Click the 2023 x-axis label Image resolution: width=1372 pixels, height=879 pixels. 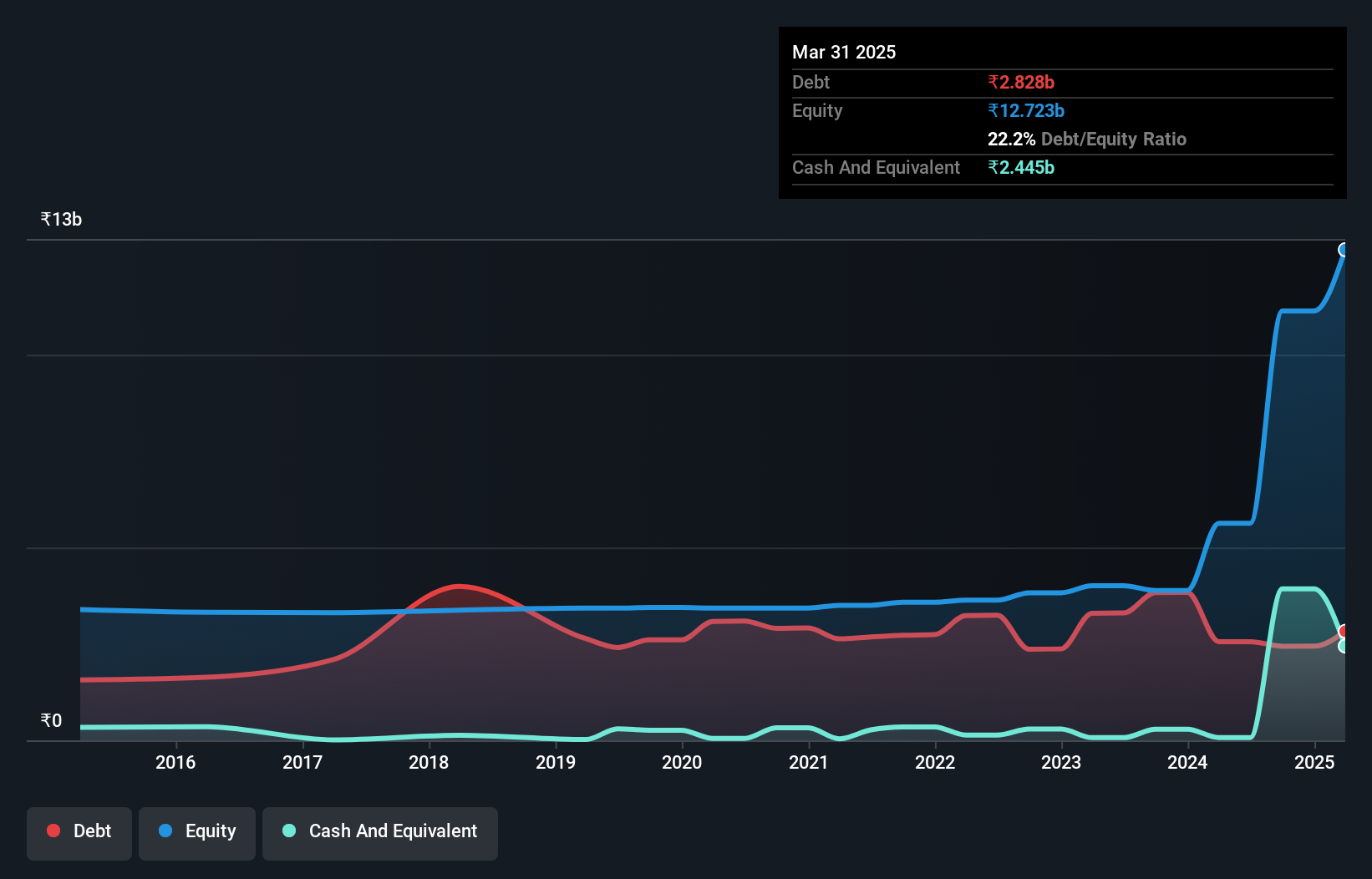coord(1061,762)
